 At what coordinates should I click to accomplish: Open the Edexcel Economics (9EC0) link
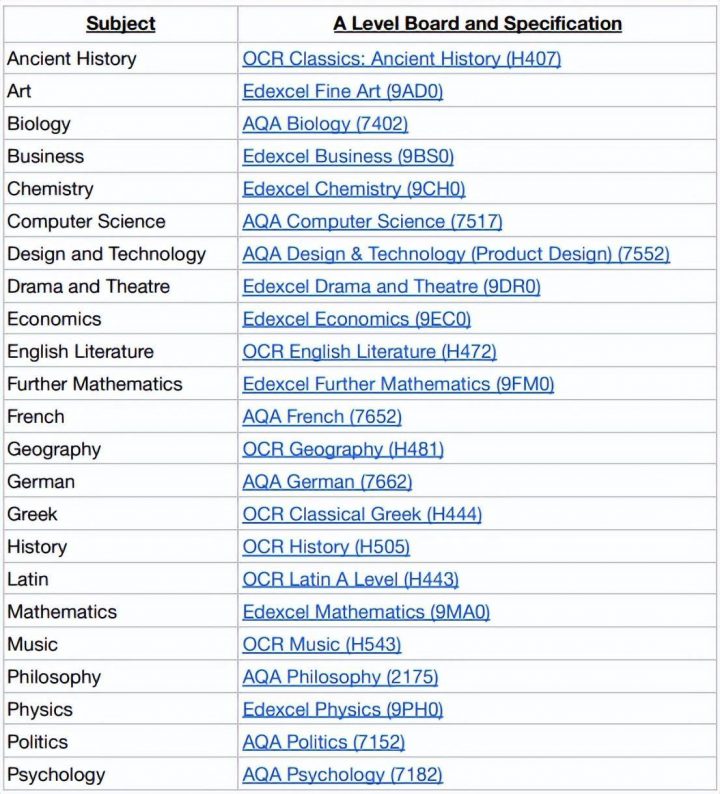356,319
